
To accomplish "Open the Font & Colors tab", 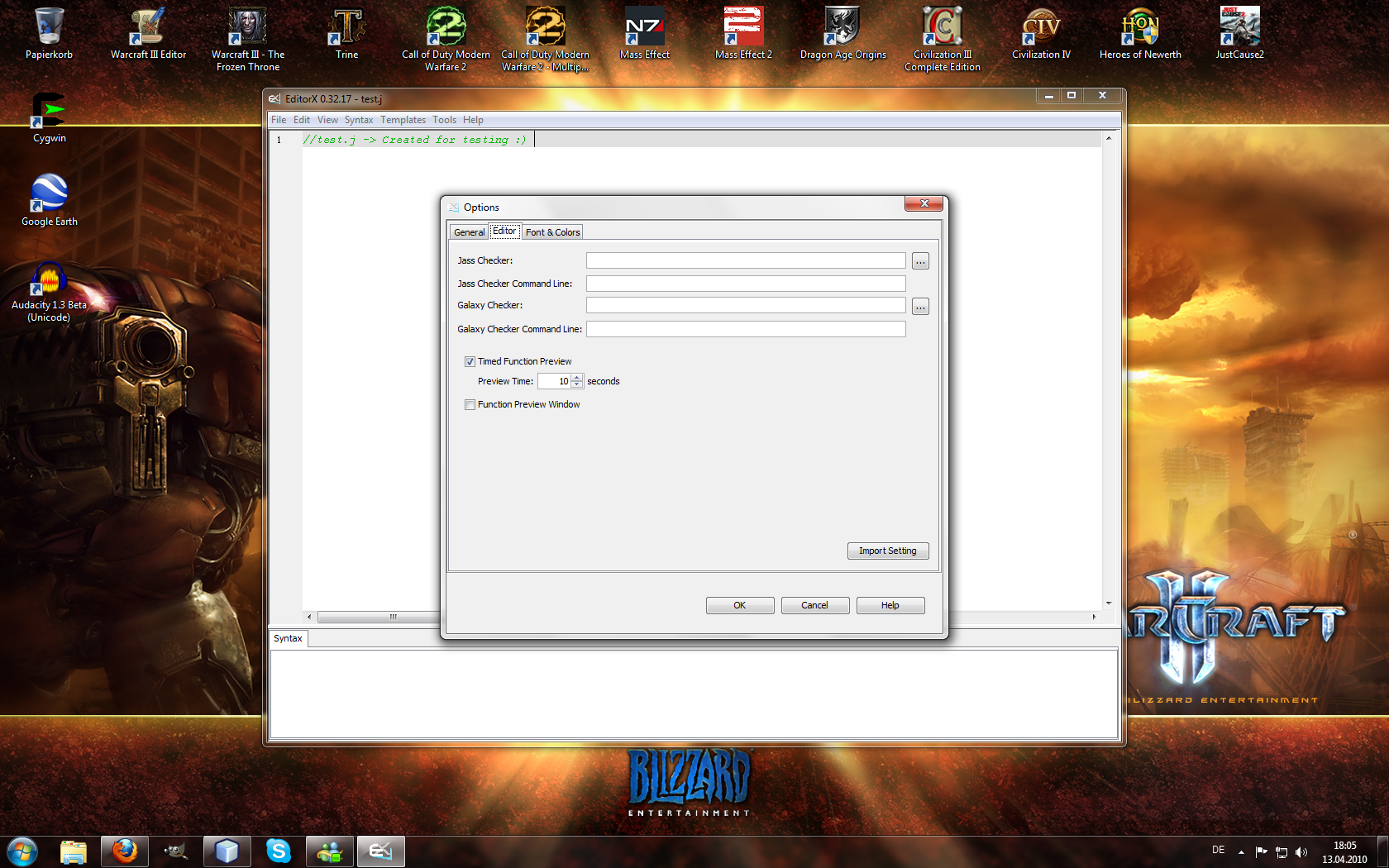I will pos(552,232).
